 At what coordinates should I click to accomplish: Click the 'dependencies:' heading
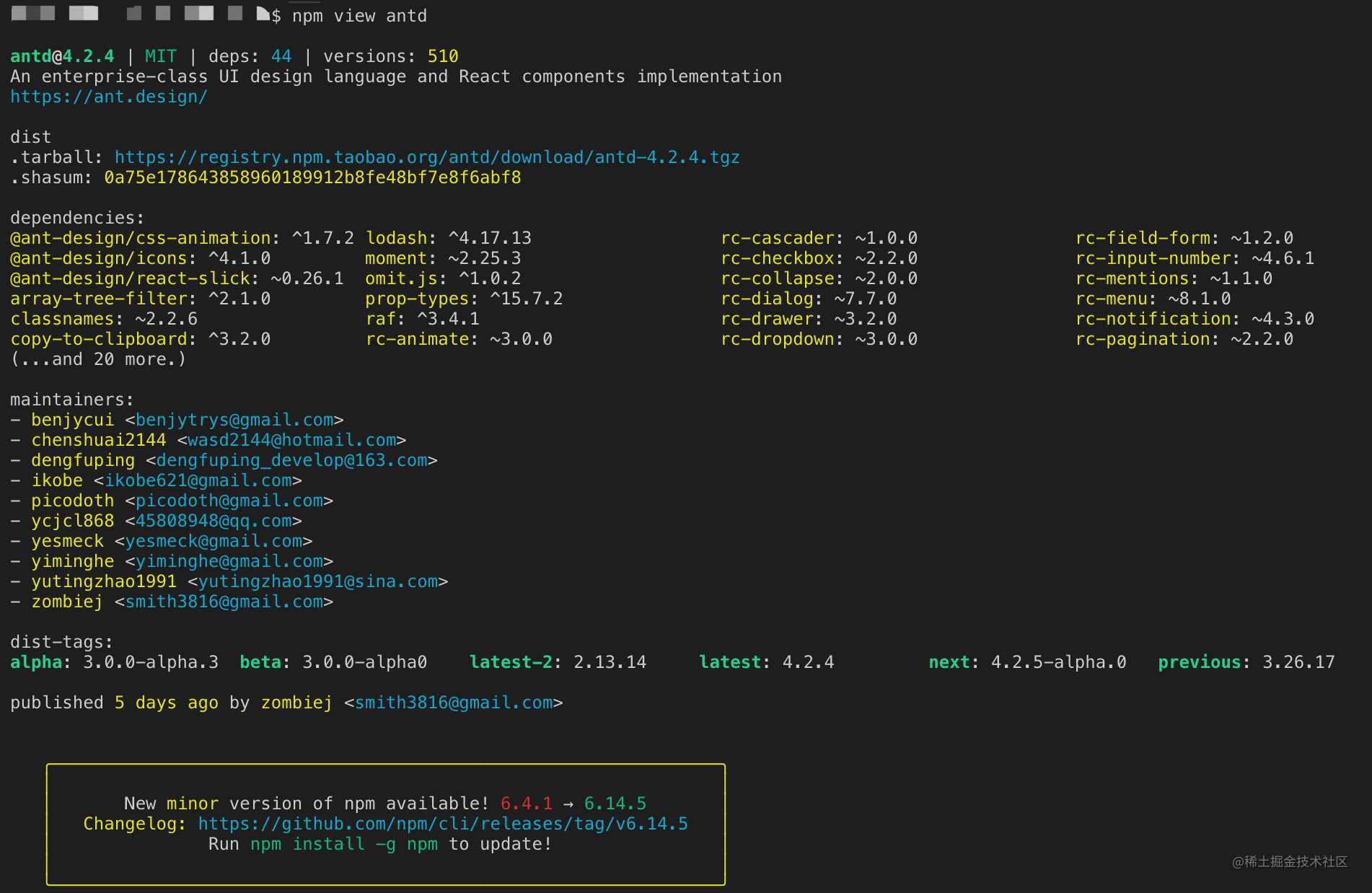(77, 218)
